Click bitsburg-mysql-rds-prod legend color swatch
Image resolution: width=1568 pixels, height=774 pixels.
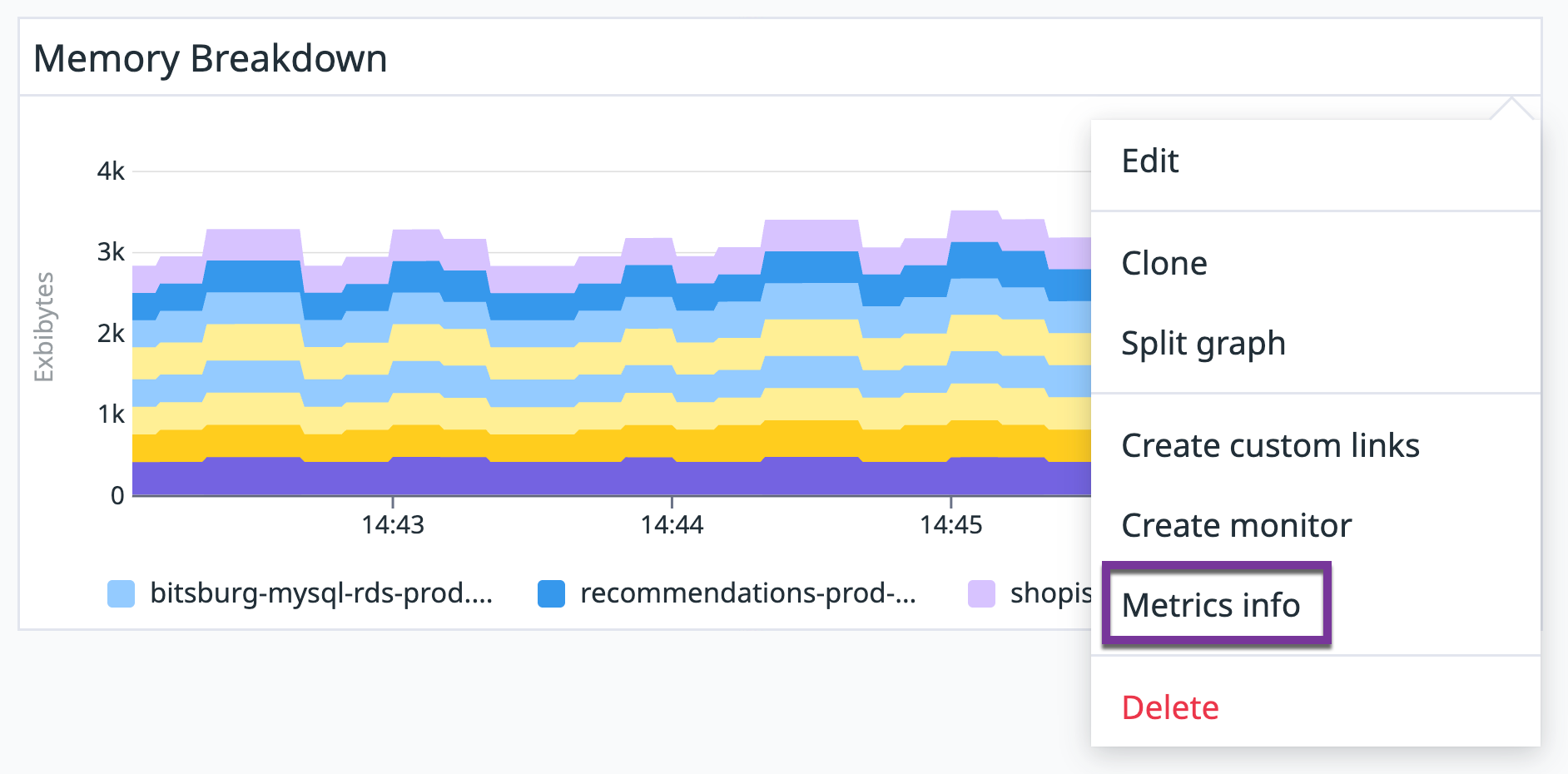click(122, 594)
